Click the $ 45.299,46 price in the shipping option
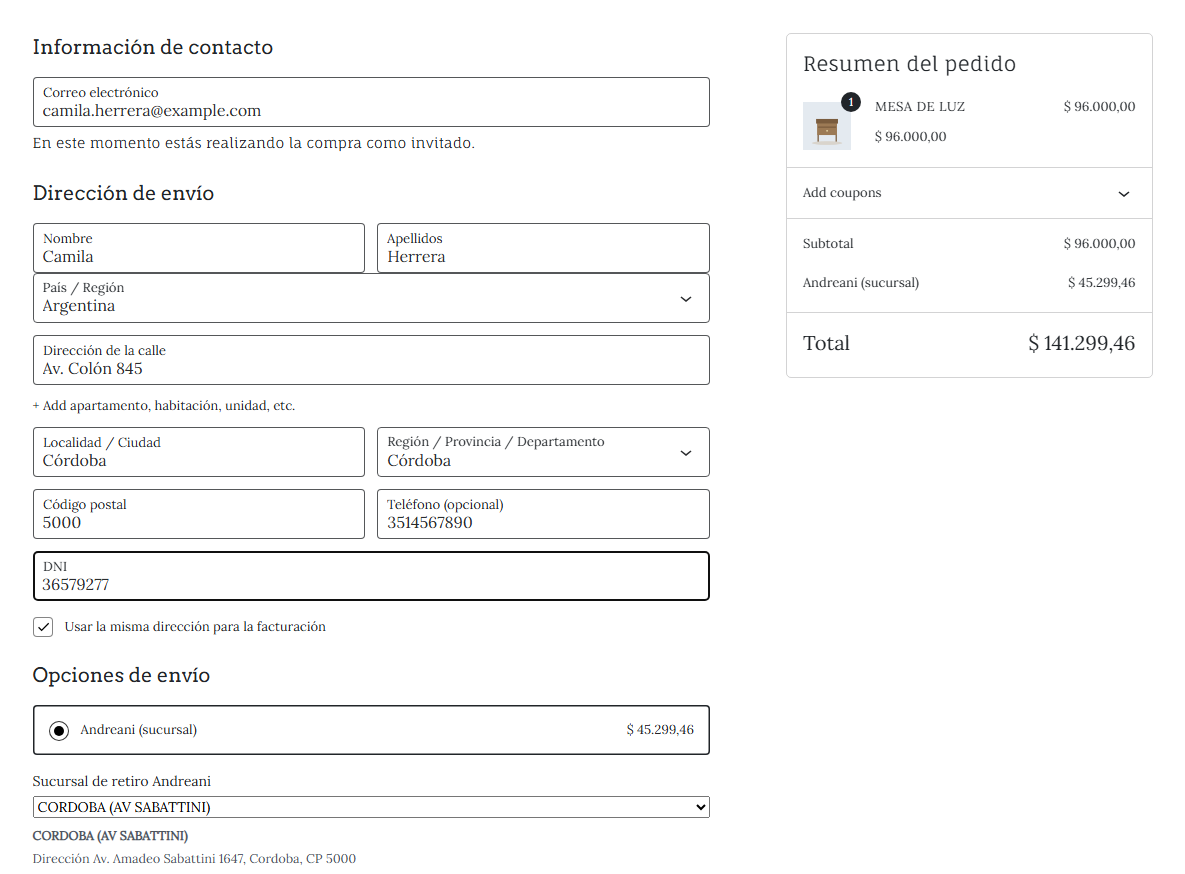Screen dimensions: 1185x874 coord(660,730)
